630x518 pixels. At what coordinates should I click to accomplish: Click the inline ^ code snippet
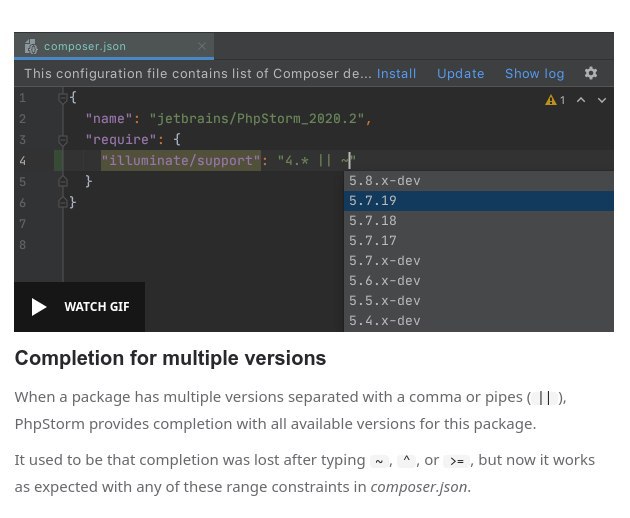406,461
